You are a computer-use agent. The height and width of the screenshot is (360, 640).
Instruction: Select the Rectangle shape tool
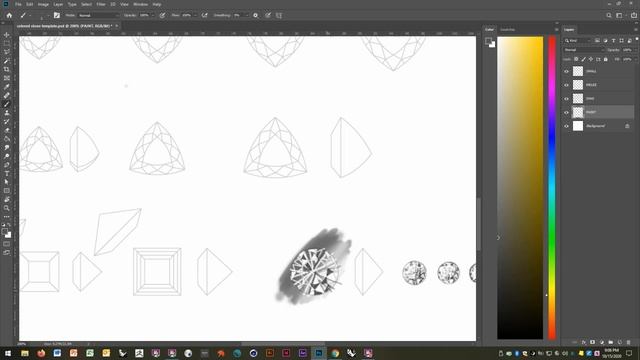[x=7, y=191]
